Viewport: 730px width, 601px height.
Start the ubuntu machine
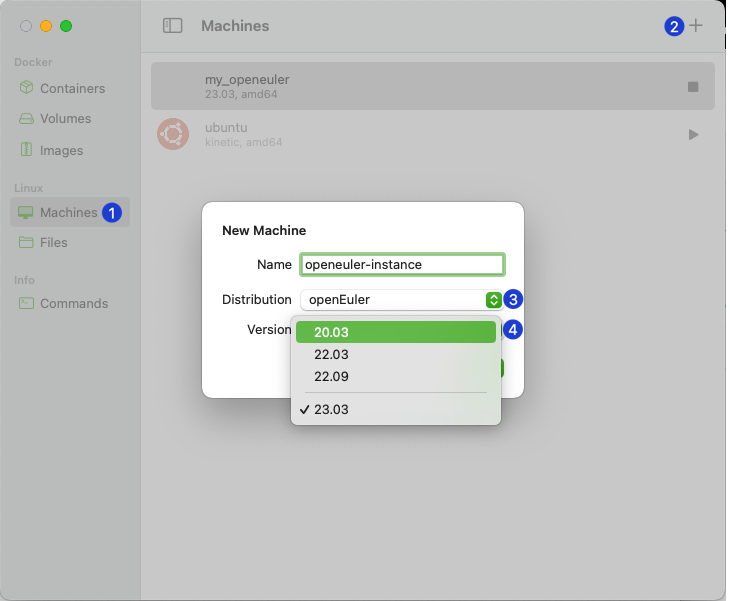tap(693, 135)
